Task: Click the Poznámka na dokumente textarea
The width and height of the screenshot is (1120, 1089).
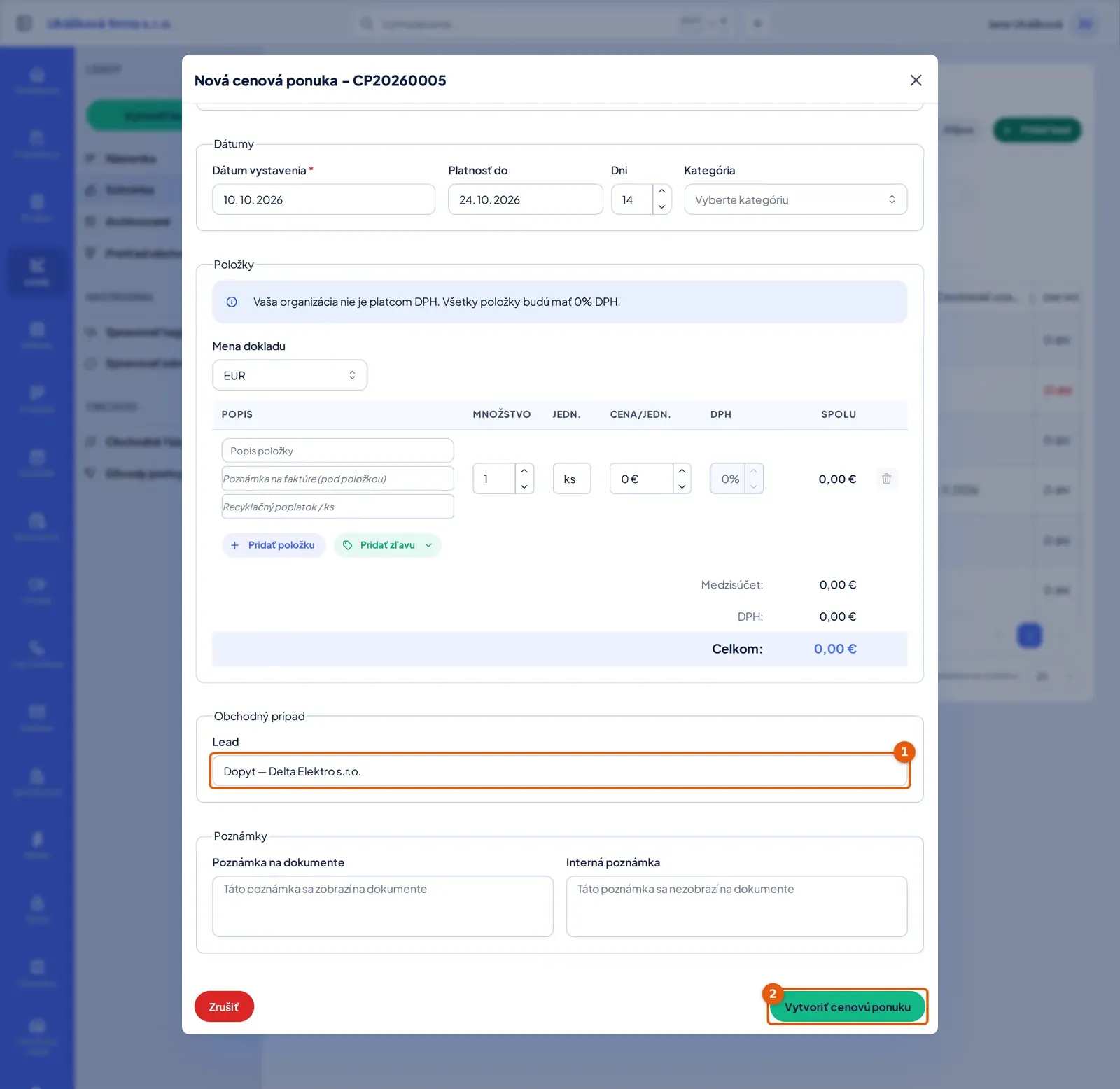Action: [x=383, y=906]
